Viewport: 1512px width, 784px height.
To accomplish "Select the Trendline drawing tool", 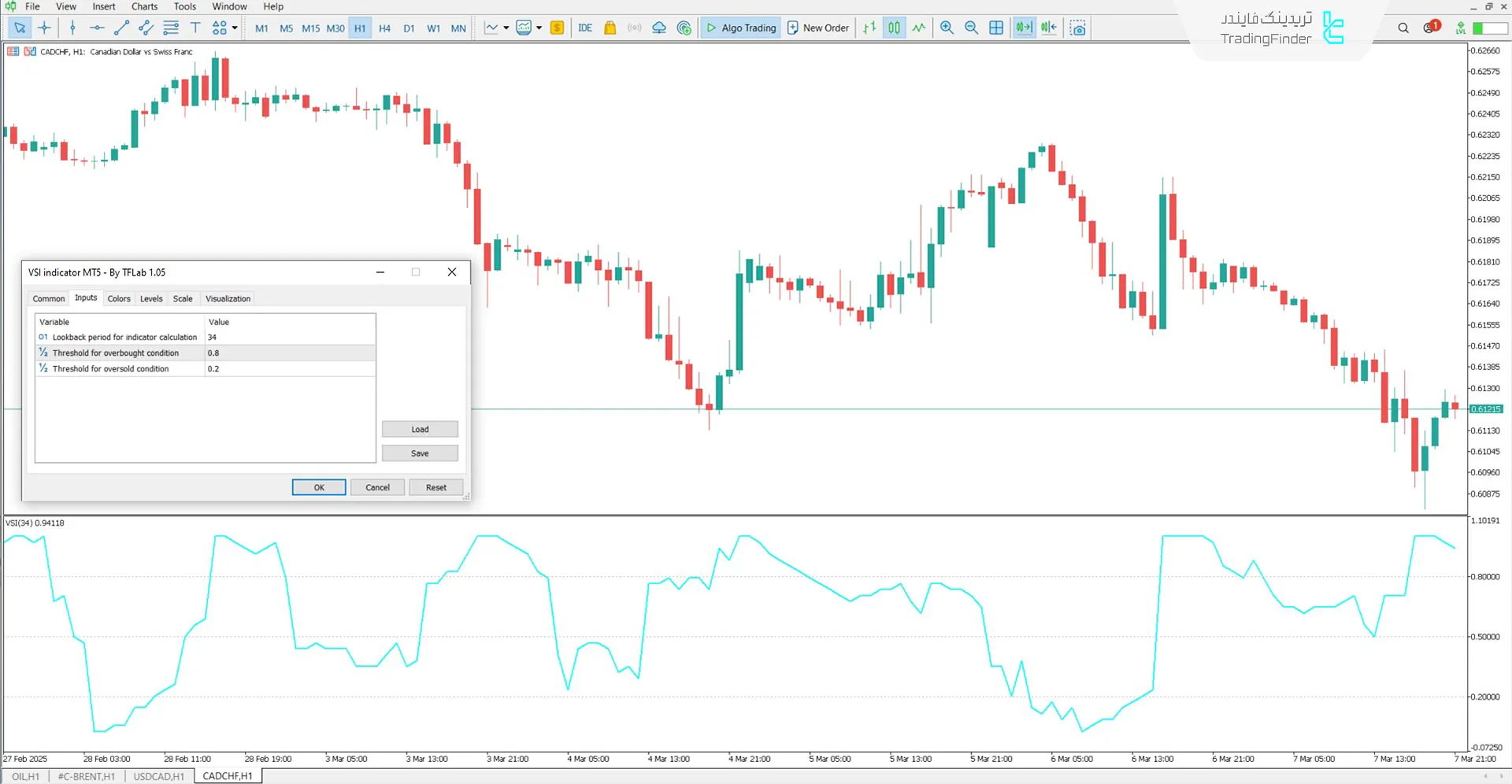I will tap(121, 28).
